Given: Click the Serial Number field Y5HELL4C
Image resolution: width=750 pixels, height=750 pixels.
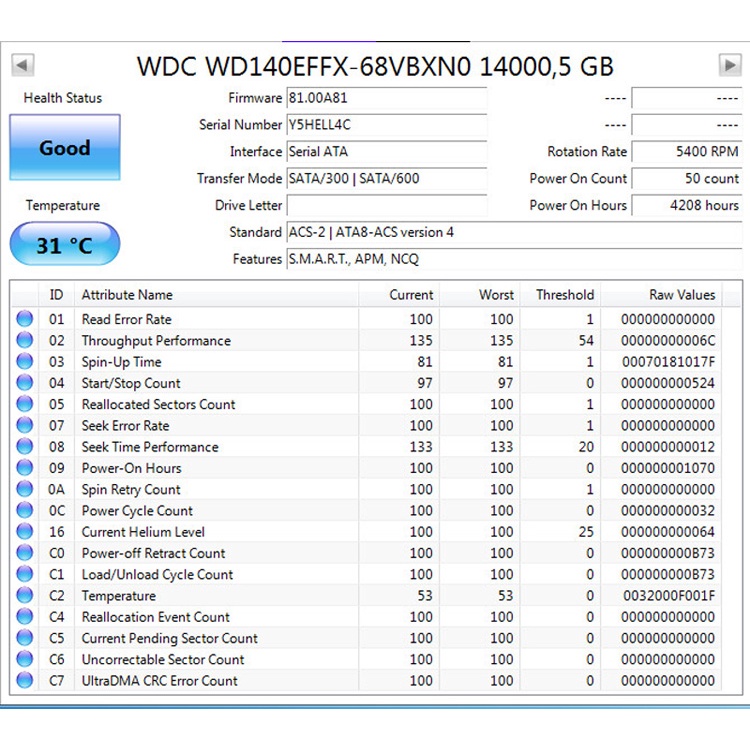Looking at the screenshot, I should pyautogui.click(x=386, y=125).
